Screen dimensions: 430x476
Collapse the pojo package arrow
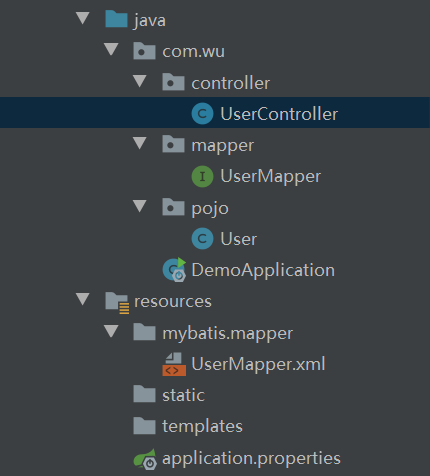(140, 206)
